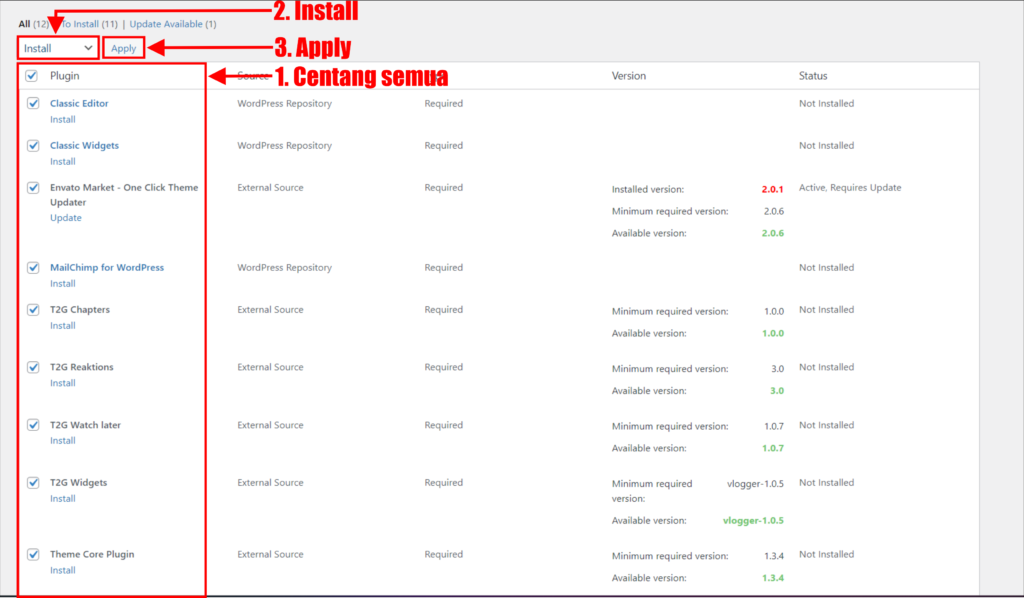Image resolution: width=1024 pixels, height=598 pixels.
Task: Click Install link under T2G Watch later
Action: tap(62, 441)
